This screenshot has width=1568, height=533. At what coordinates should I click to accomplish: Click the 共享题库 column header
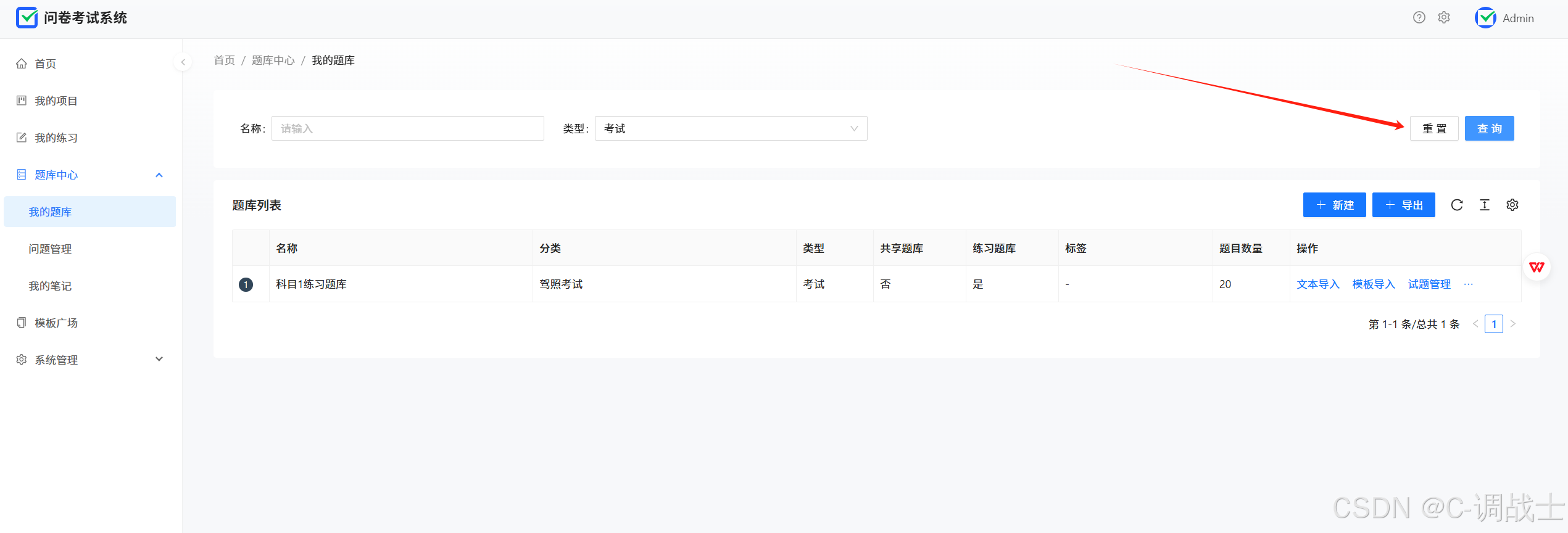[x=919, y=248]
